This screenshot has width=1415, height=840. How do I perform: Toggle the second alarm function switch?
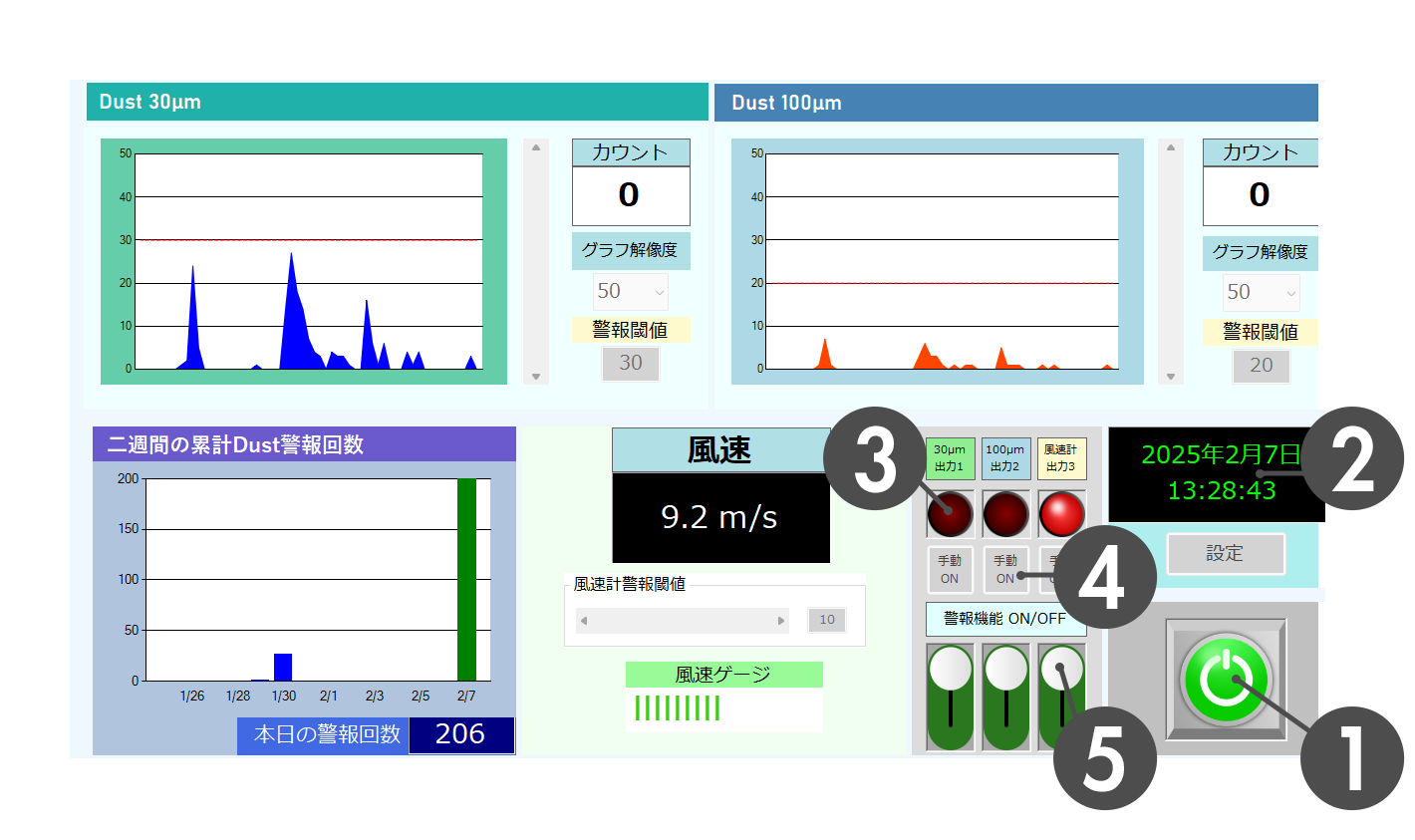tap(1005, 697)
